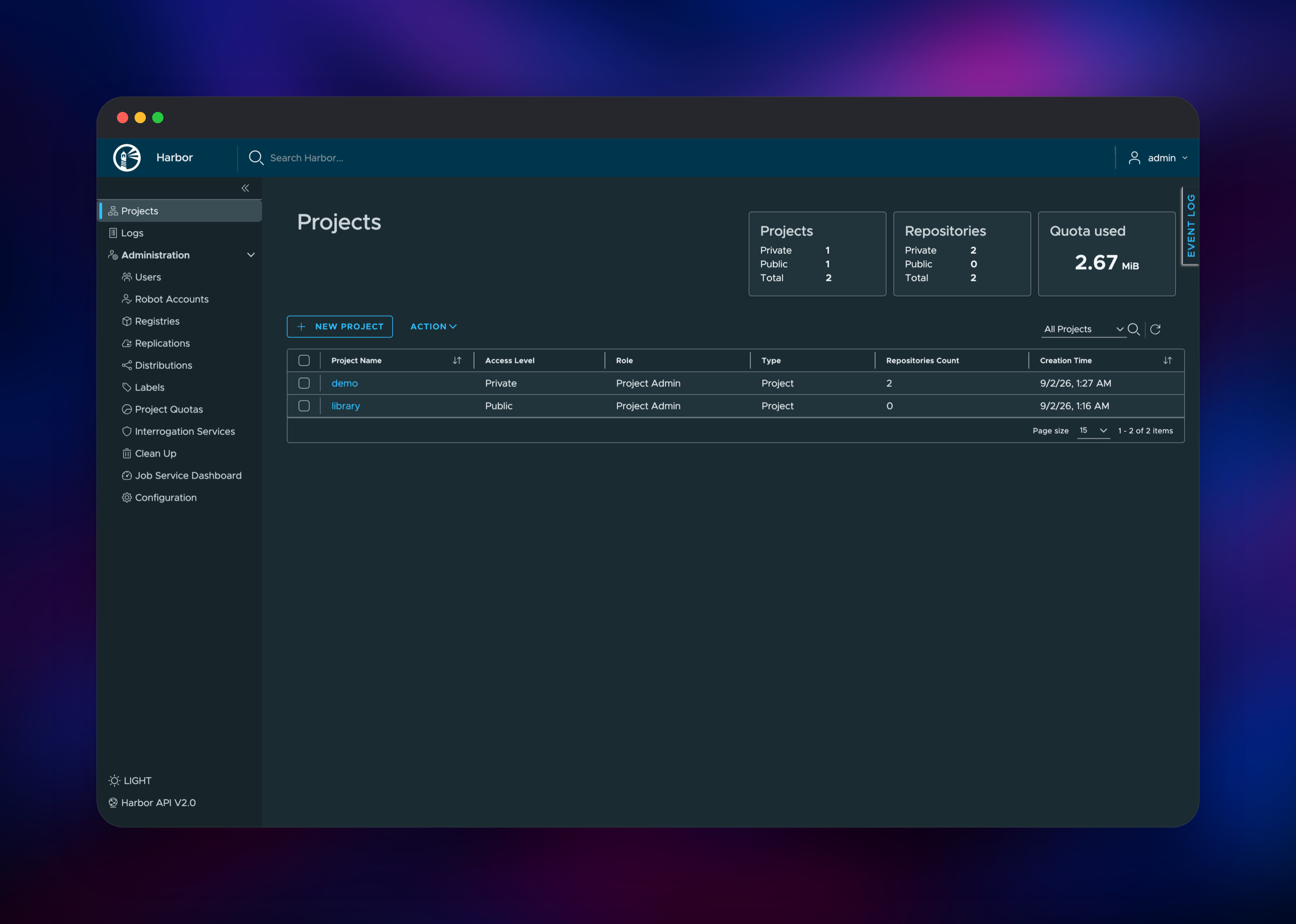Viewport: 1296px width, 924px height.
Task: Open the EVENT LOG side panel
Action: pyautogui.click(x=1190, y=226)
